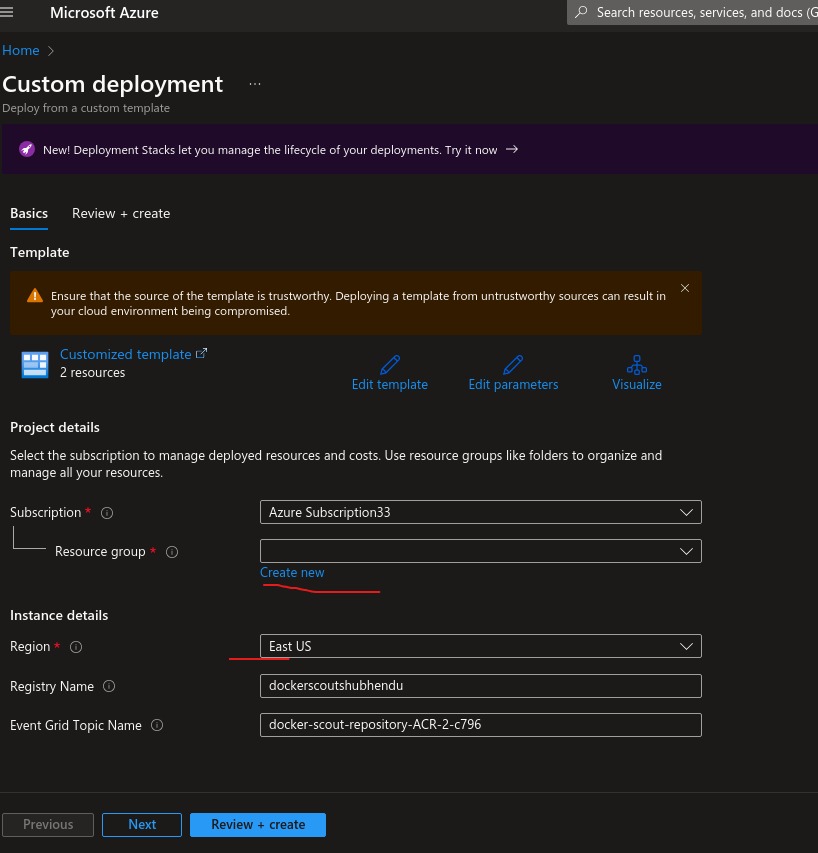The image size is (818, 853).
Task: Click the disabled Previous button
Action: pos(48,825)
